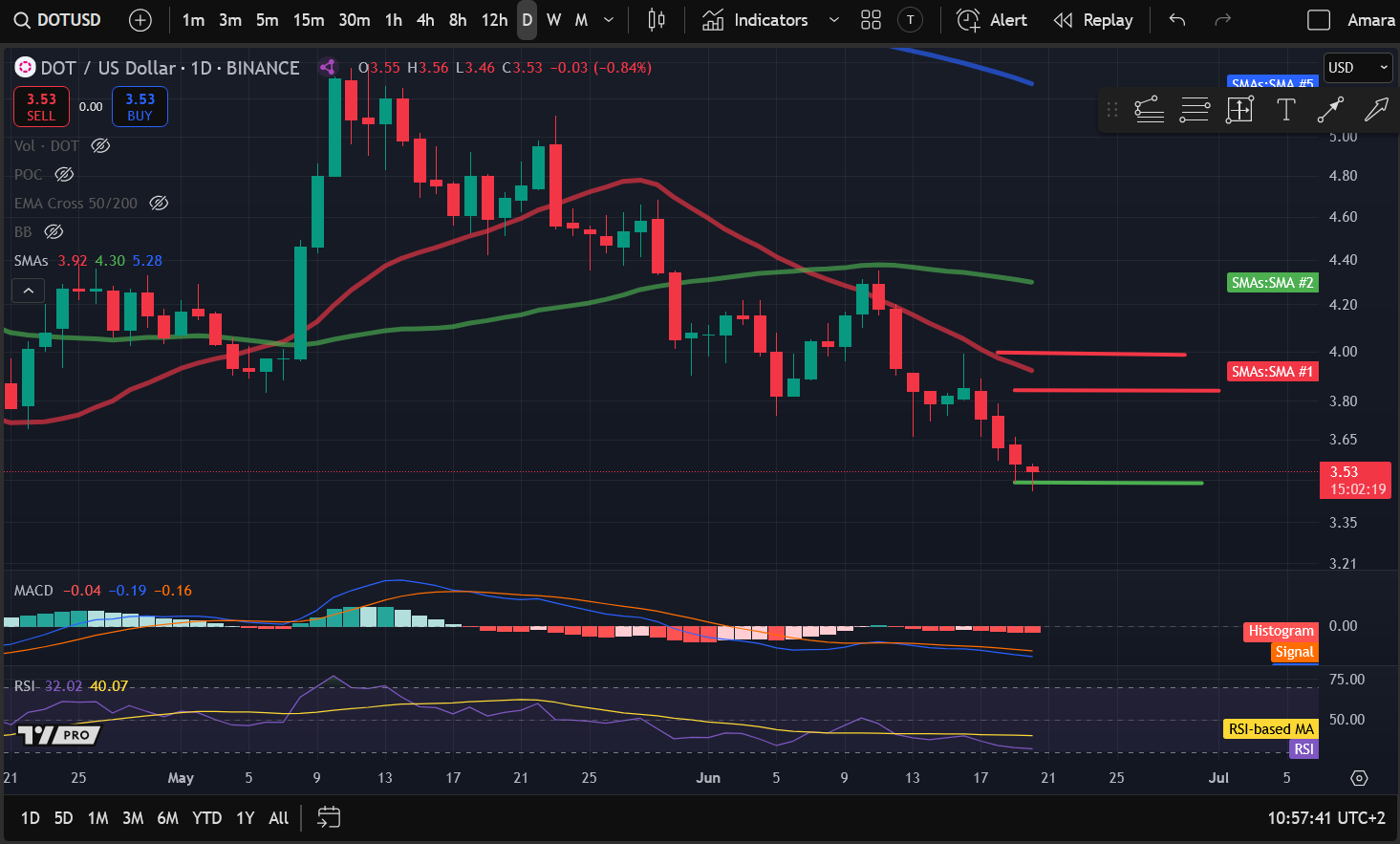Click the layout square icon beside Amara
The height and width of the screenshot is (844, 1400).
point(1319,20)
